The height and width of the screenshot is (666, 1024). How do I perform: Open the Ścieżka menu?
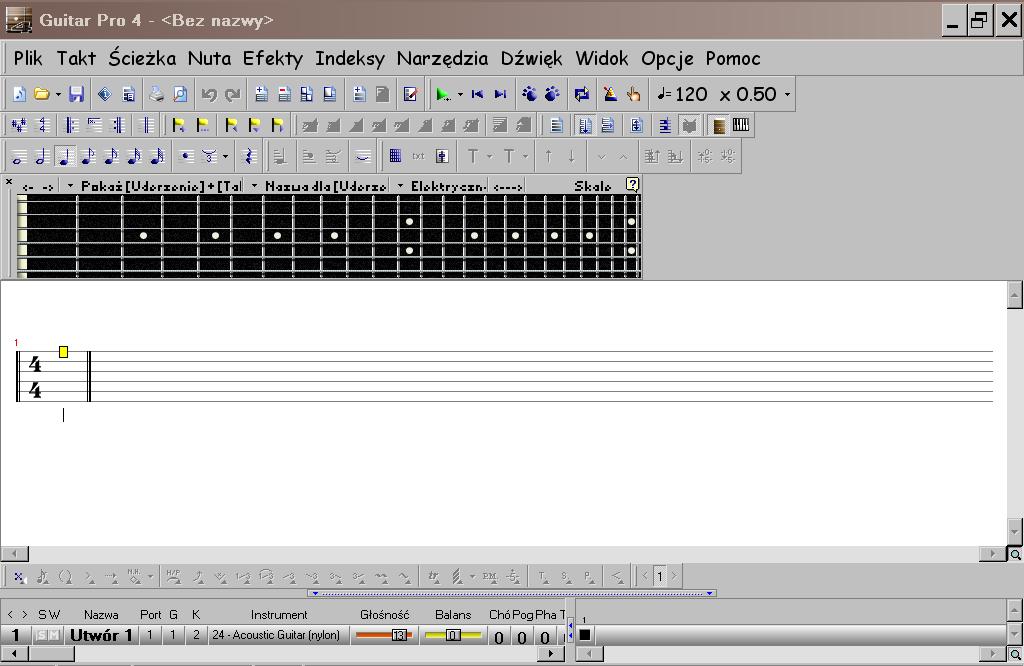tap(142, 59)
